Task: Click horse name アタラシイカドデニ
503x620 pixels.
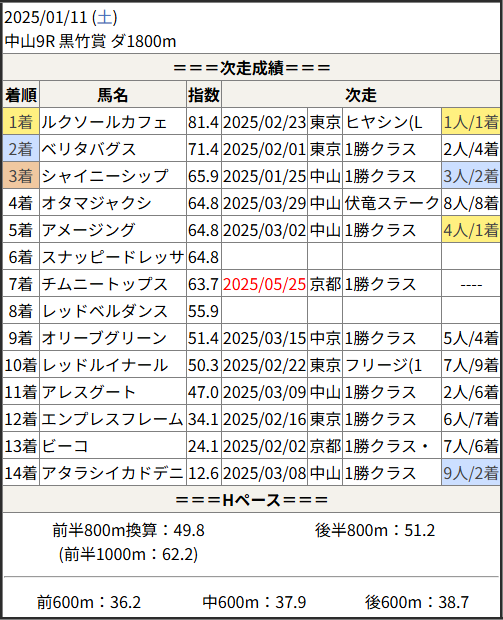Action: coord(113,473)
